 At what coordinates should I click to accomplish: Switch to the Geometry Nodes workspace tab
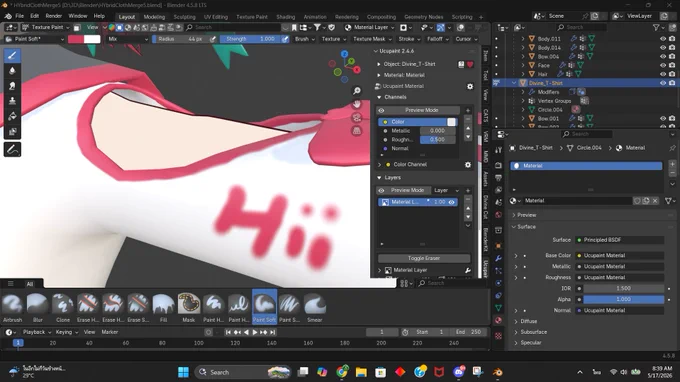pyautogui.click(x=424, y=17)
